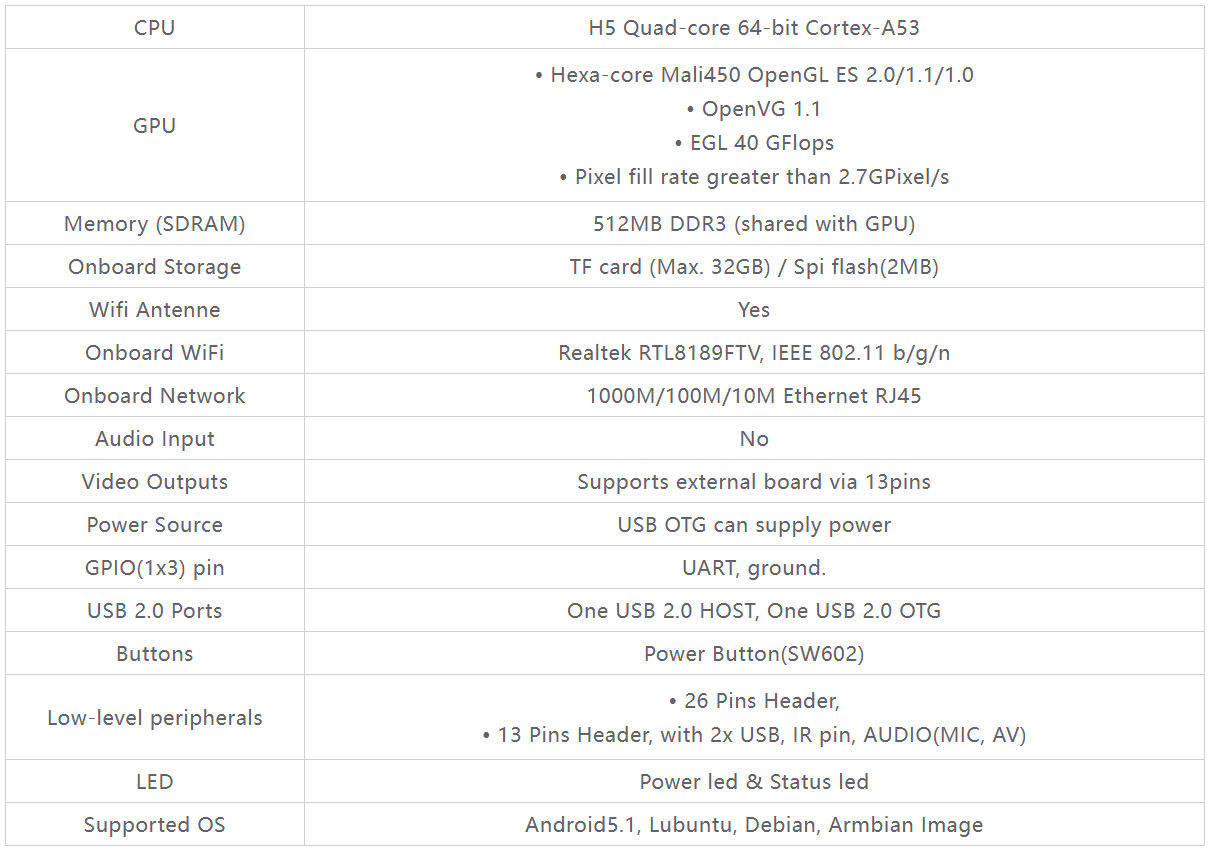Click the 26 Pins Header bullet line
This screenshot has width=1211, height=853.
(x=754, y=701)
